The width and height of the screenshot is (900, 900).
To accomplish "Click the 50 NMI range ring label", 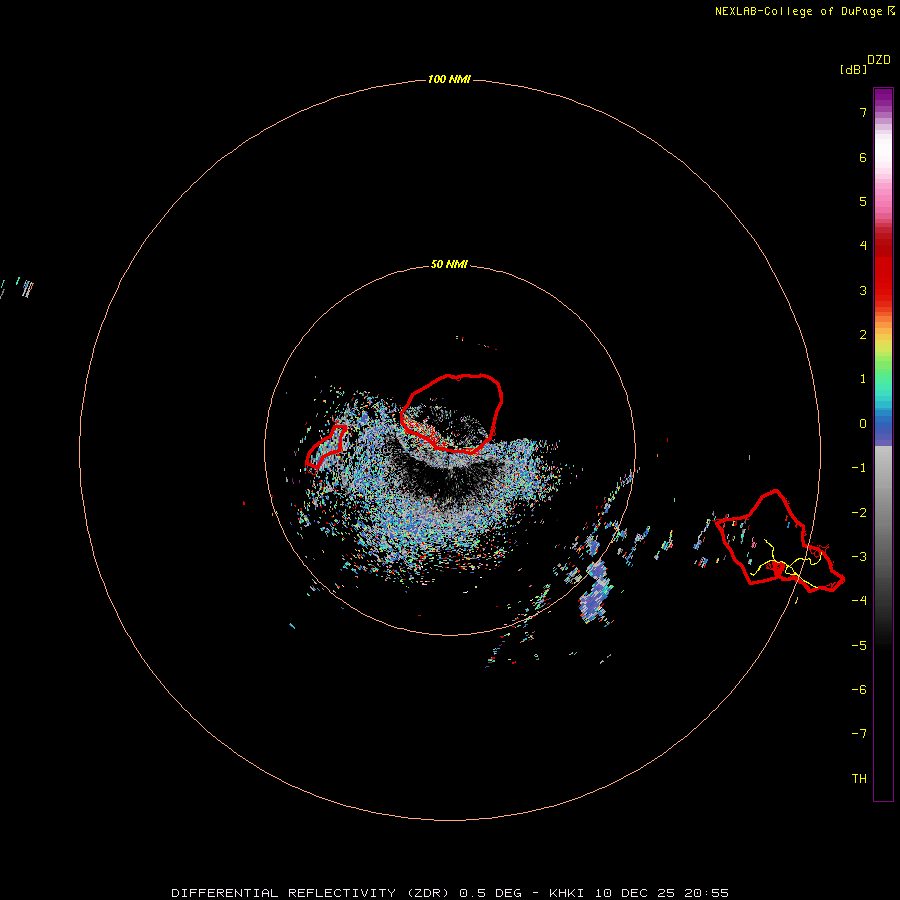I will tap(449, 264).
